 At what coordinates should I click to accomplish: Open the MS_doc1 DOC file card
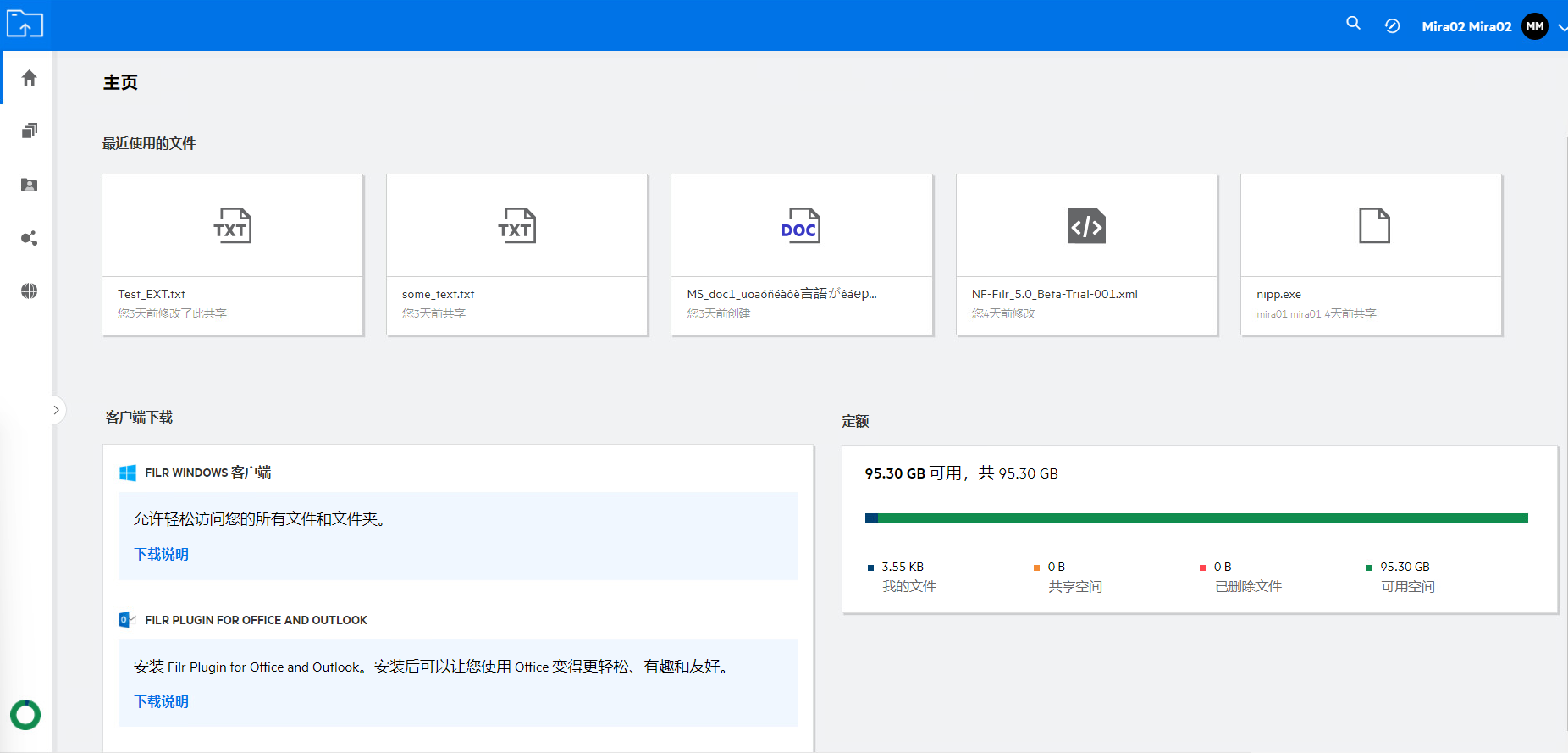pos(801,254)
